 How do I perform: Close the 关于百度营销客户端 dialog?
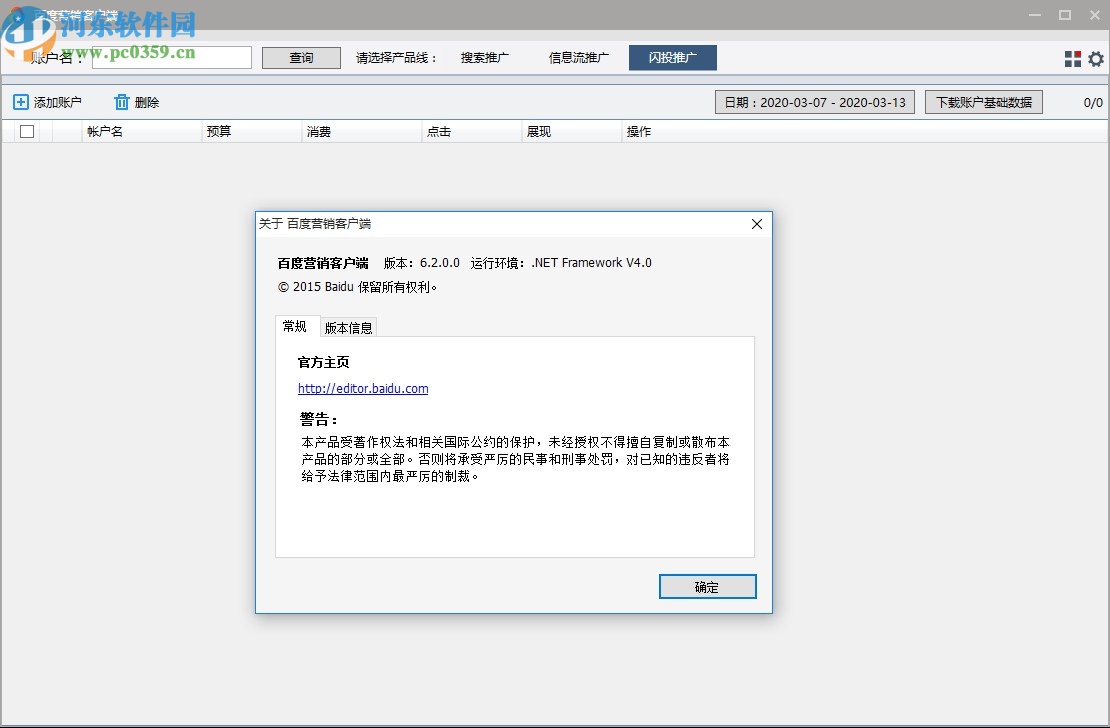[756, 224]
